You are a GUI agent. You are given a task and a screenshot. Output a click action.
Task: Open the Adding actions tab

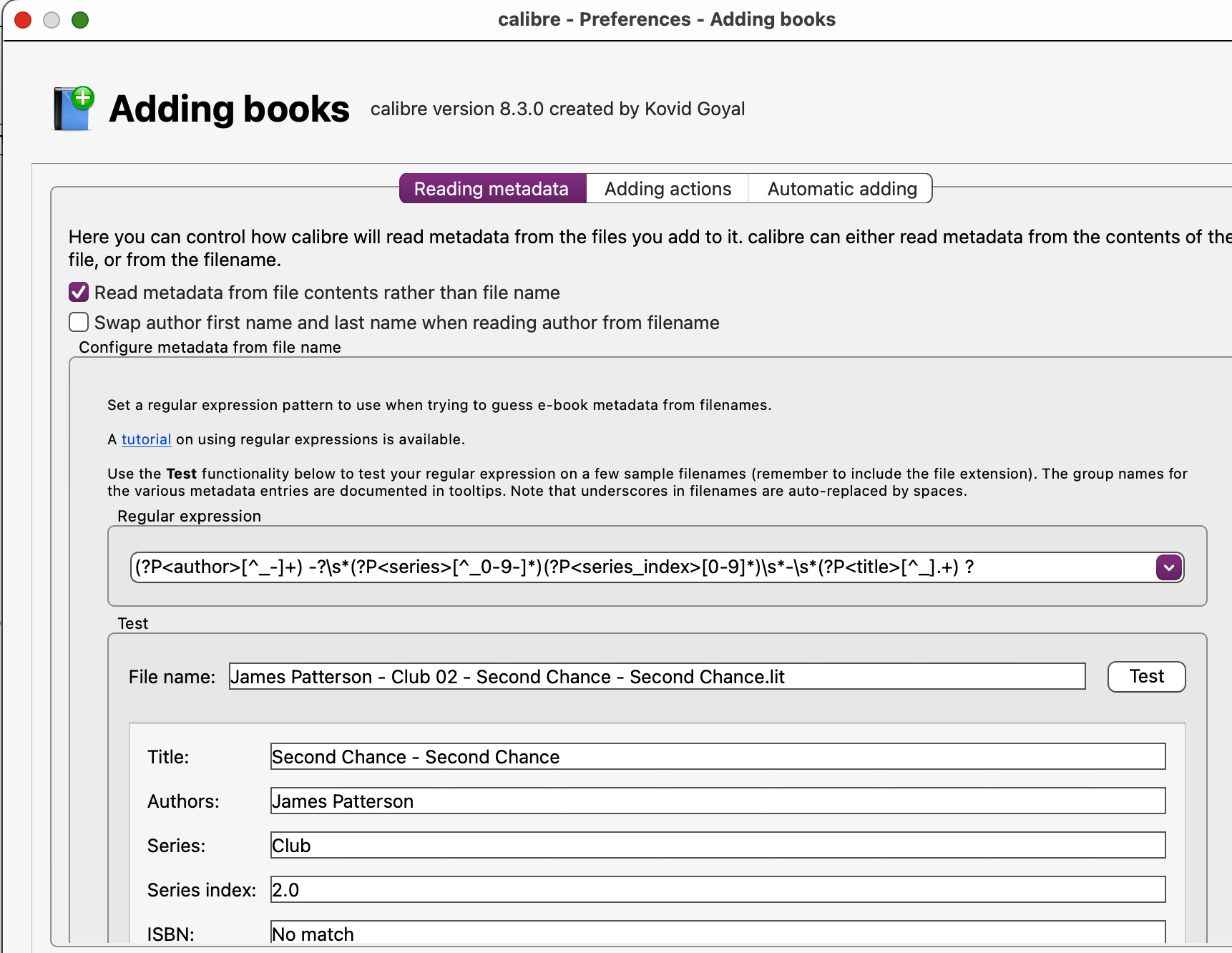[668, 189]
